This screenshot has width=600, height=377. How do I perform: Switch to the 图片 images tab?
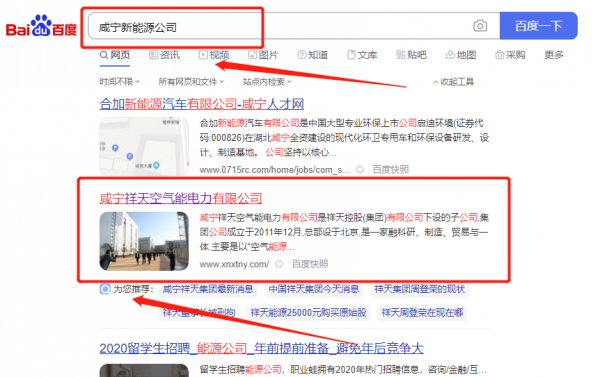[263, 55]
